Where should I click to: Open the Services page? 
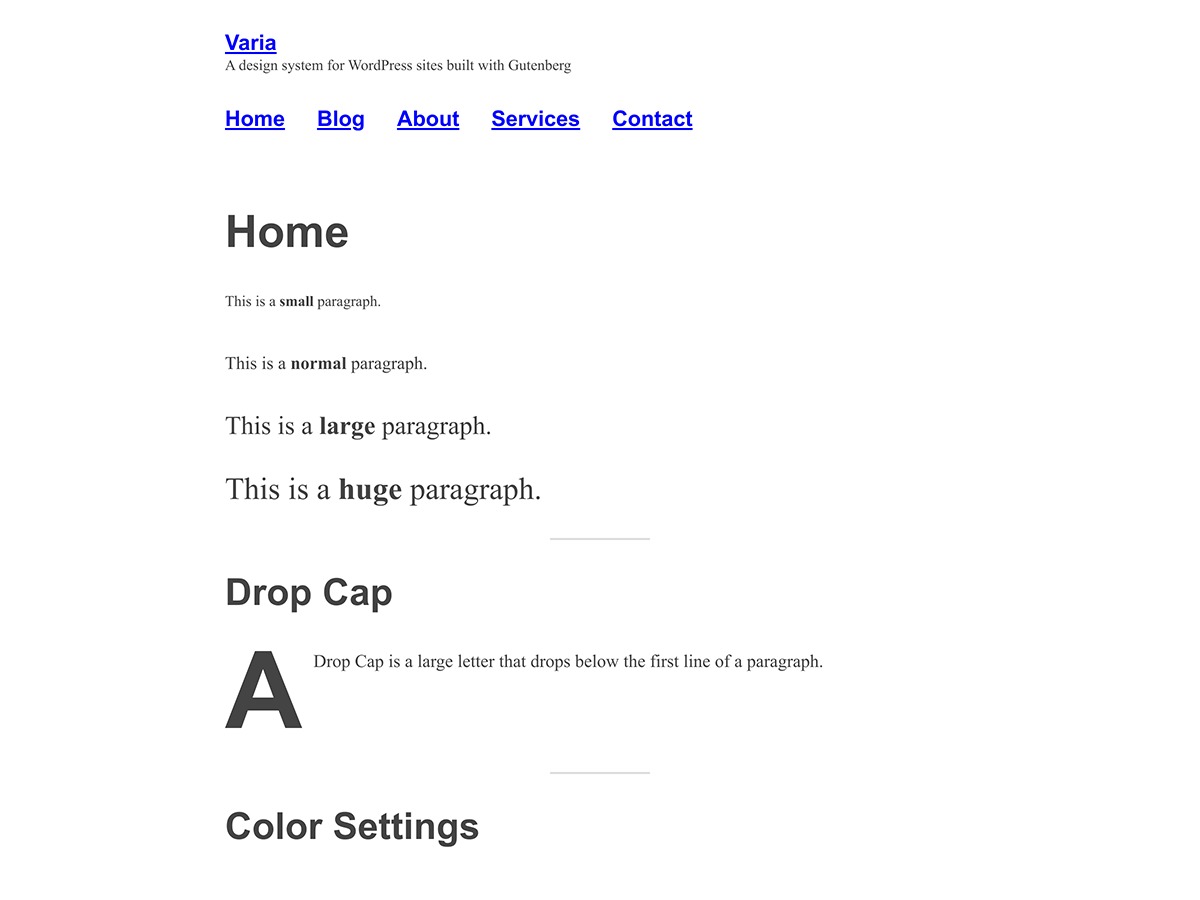point(535,119)
